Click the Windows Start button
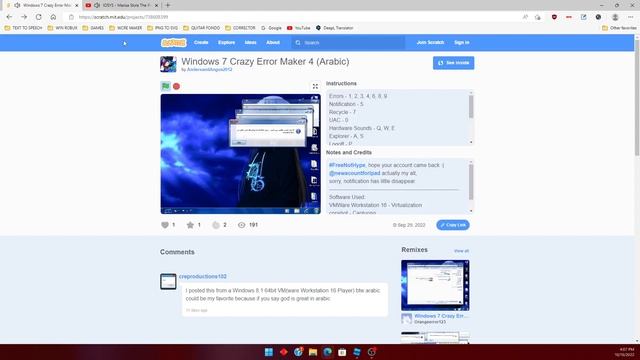The image size is (640, 360). click(x=269, y=352)
